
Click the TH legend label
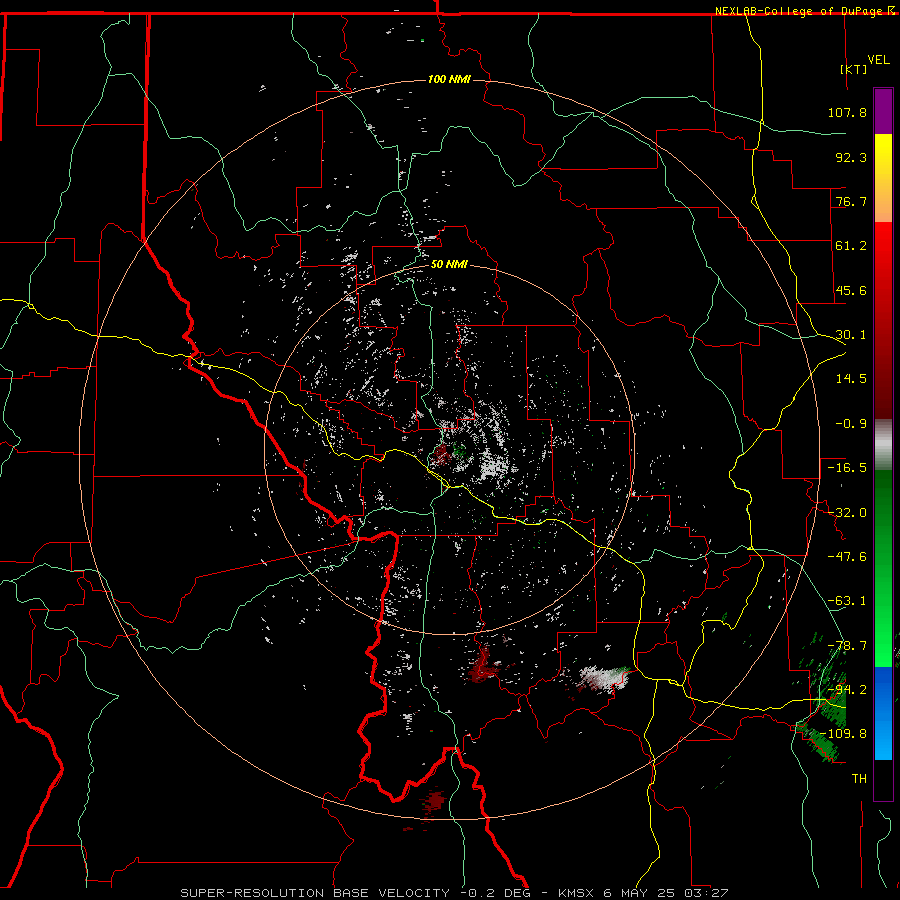[x=859, y=779]
